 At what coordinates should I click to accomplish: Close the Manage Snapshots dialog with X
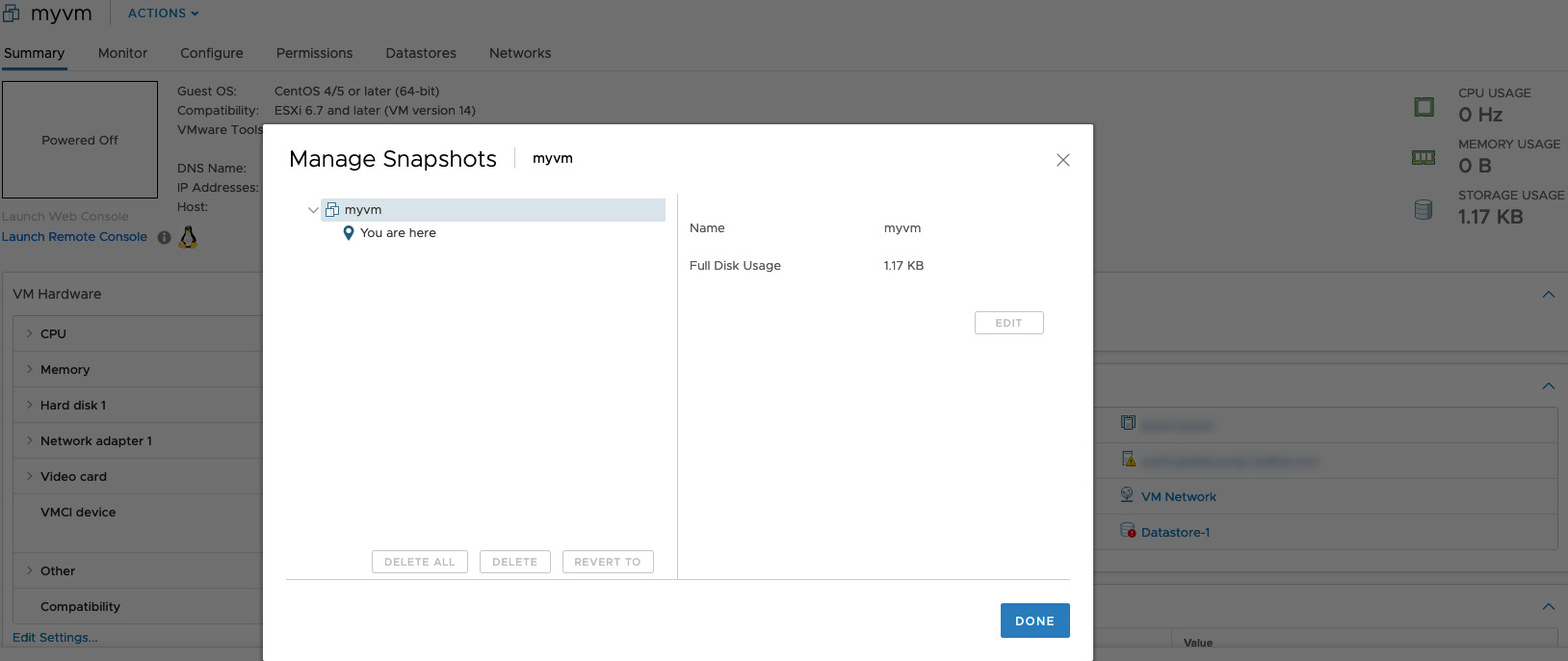coord(1063,160)
